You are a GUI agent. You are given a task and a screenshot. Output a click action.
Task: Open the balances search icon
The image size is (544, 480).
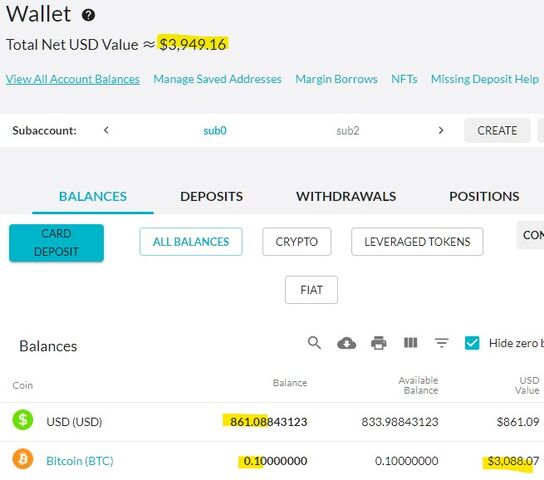[314, 343]
